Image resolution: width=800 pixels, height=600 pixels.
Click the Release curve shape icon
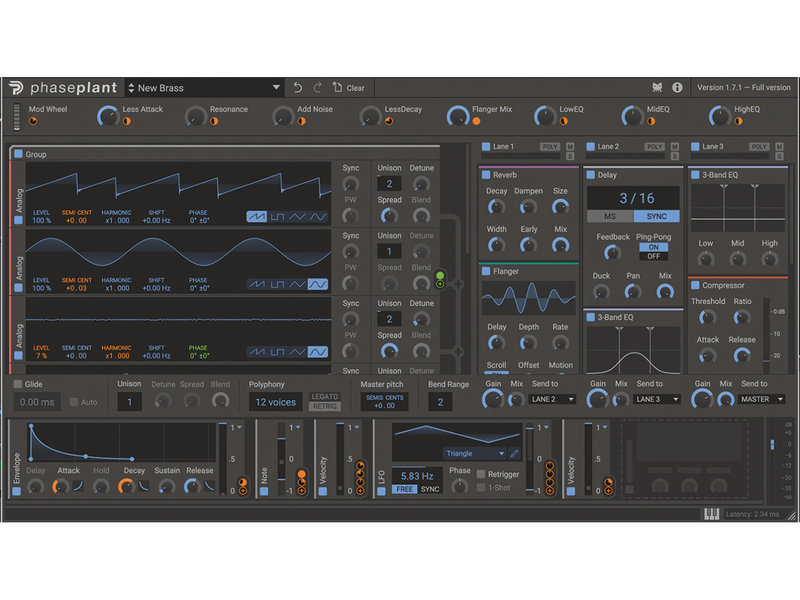click(210, 486)
